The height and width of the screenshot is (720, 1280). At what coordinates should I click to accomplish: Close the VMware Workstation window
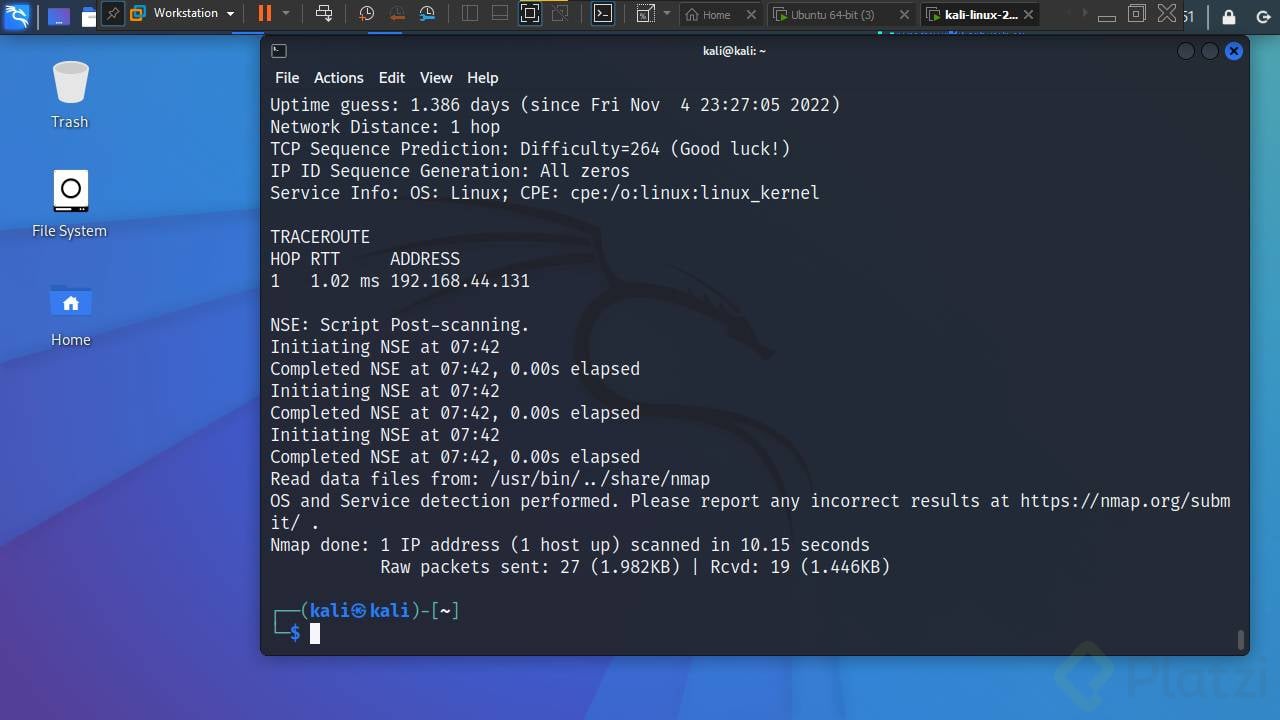pos(1167,13)
